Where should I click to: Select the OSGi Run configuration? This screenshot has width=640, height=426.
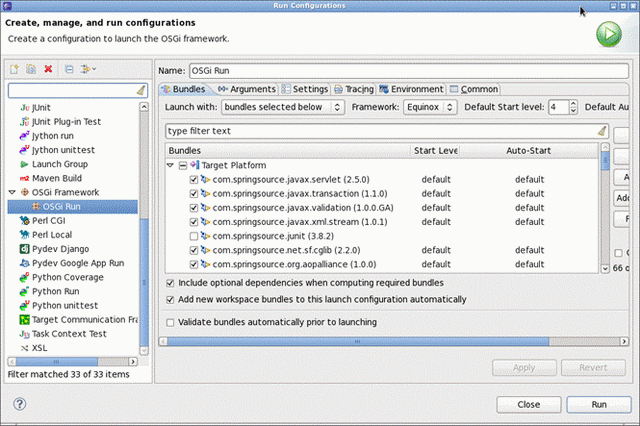[73, 206]
